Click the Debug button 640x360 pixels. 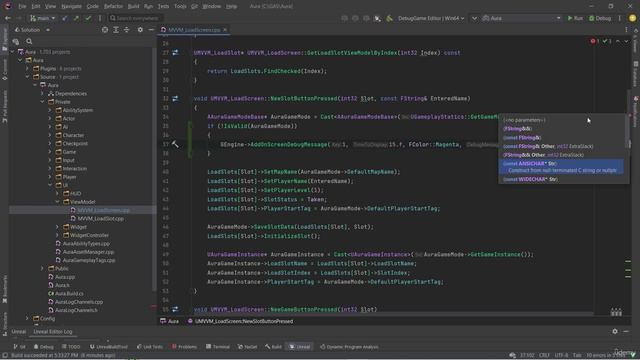600,18
